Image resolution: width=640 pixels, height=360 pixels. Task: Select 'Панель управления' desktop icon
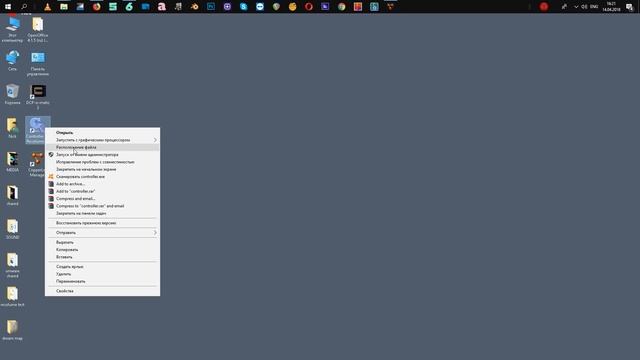point(38,63)
